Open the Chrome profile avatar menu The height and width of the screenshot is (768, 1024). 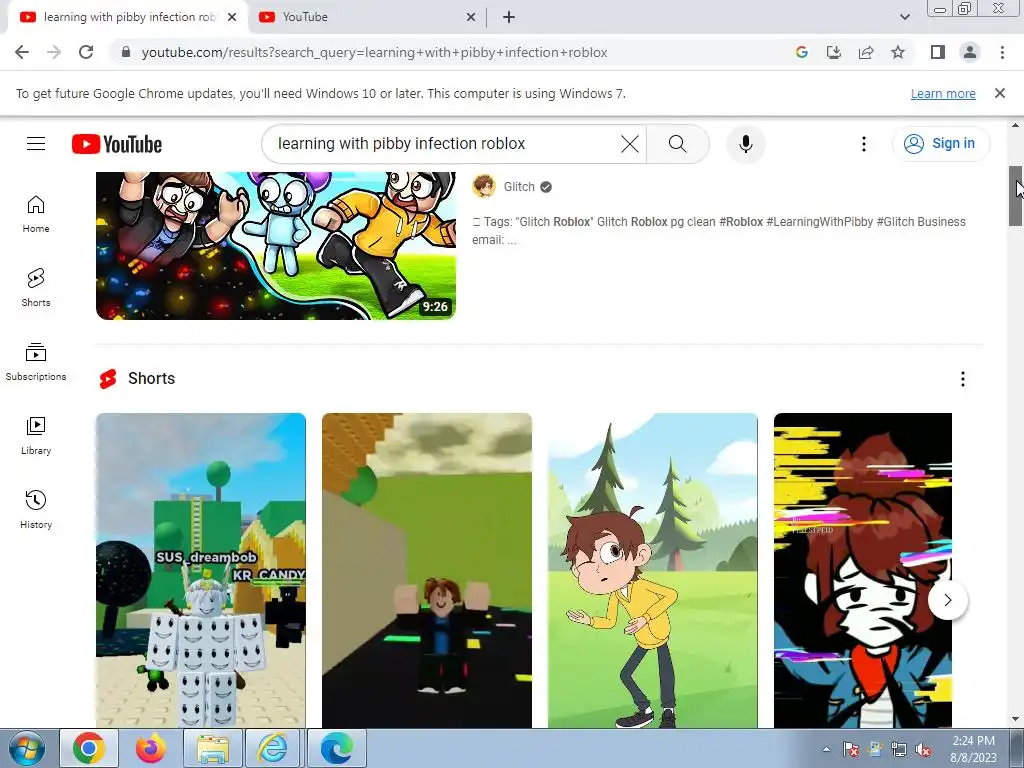[970, 52]
